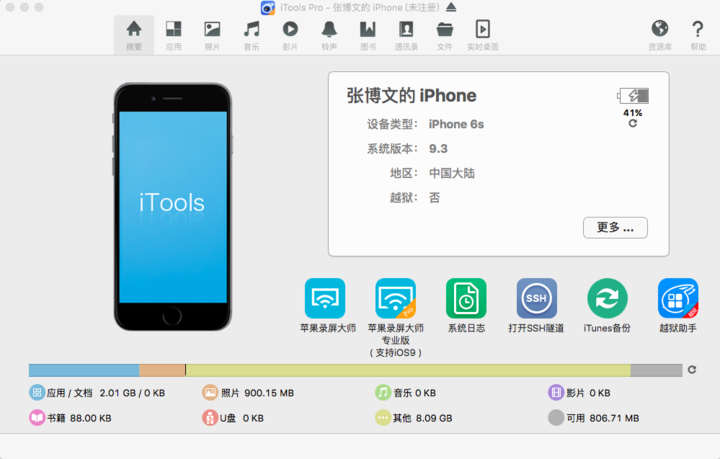Open the 通讯录 (Contacts) section
Screen dimensions: 720x459
point(406,34)
